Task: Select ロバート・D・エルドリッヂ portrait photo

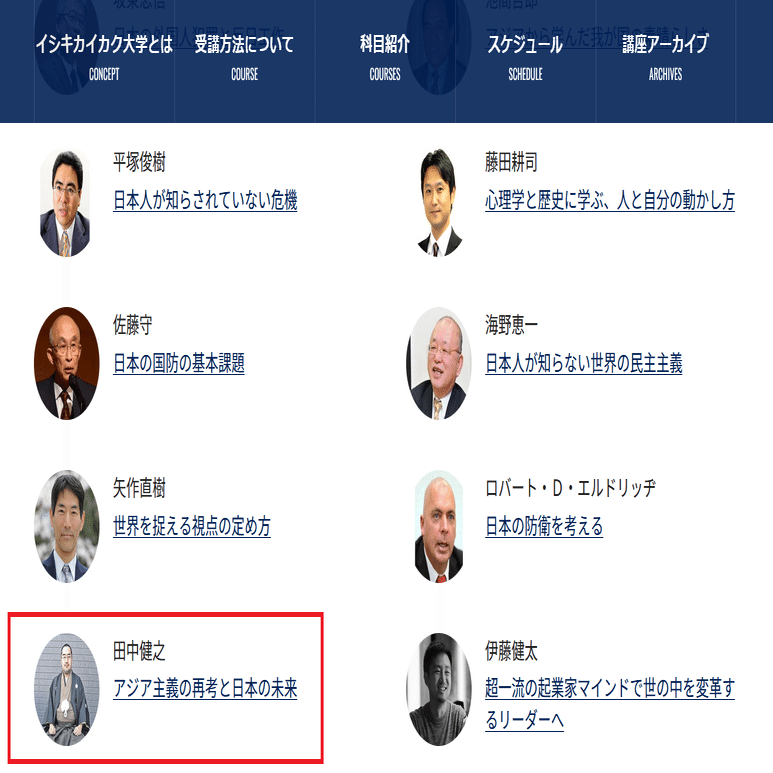Action: [439, 526]
